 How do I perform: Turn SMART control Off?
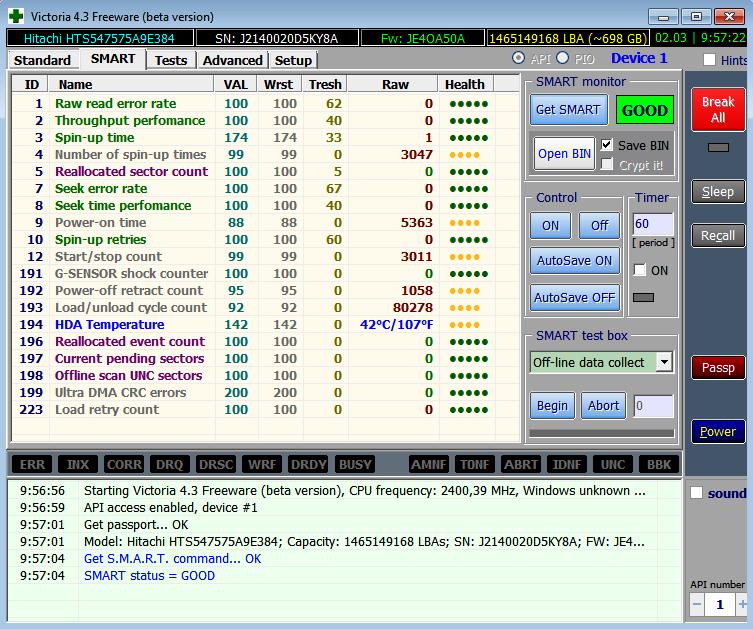[599, 225]
